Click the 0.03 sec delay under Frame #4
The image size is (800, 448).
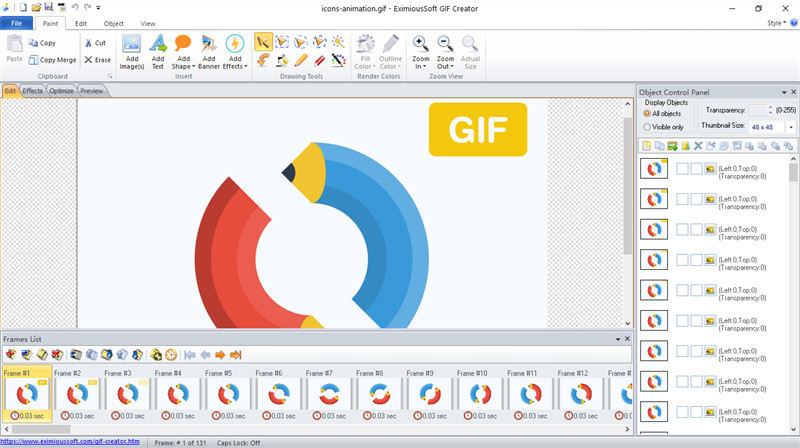pyautogui.click(x=178, y=416)
